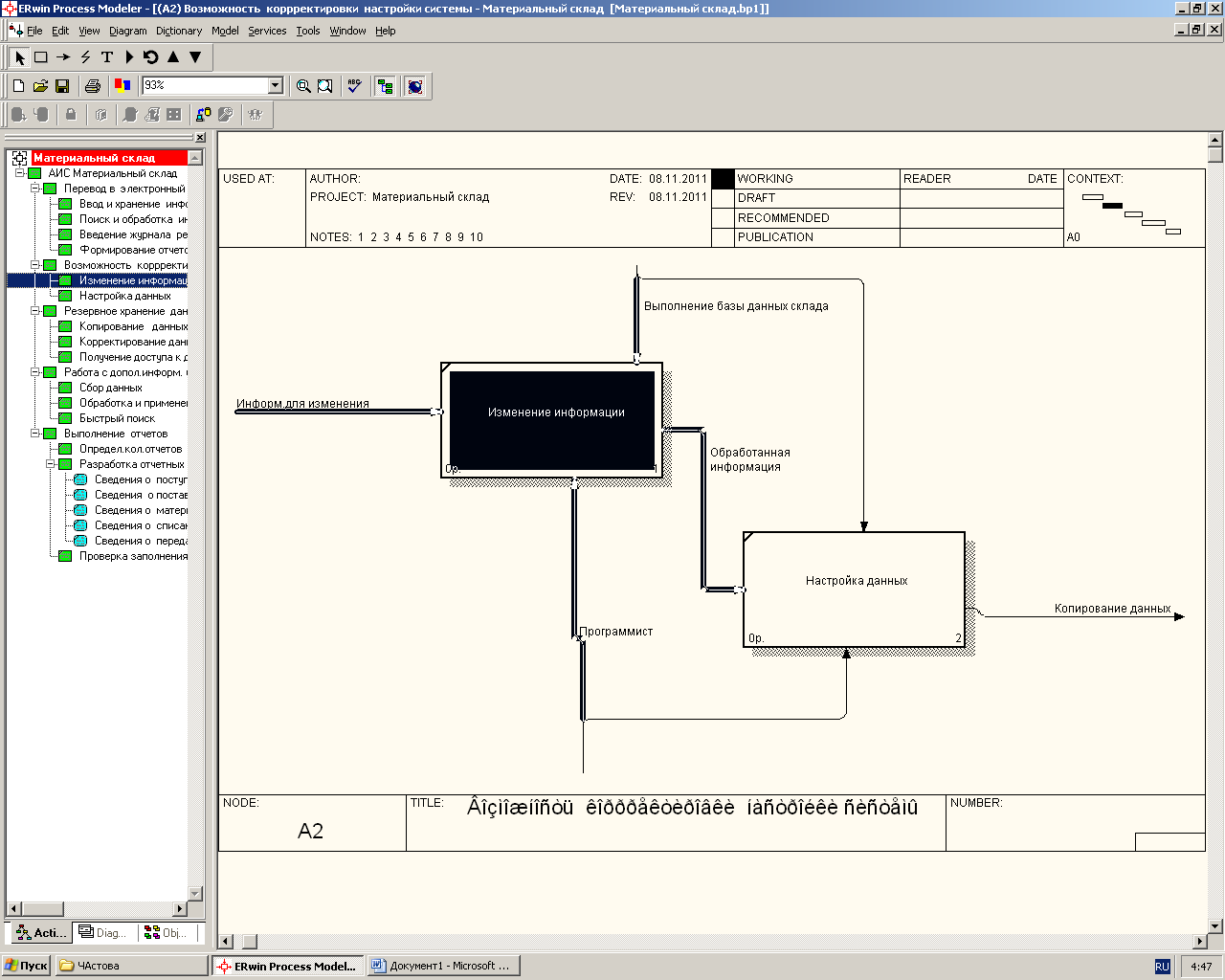Open the Edit menu

point(60,31)
